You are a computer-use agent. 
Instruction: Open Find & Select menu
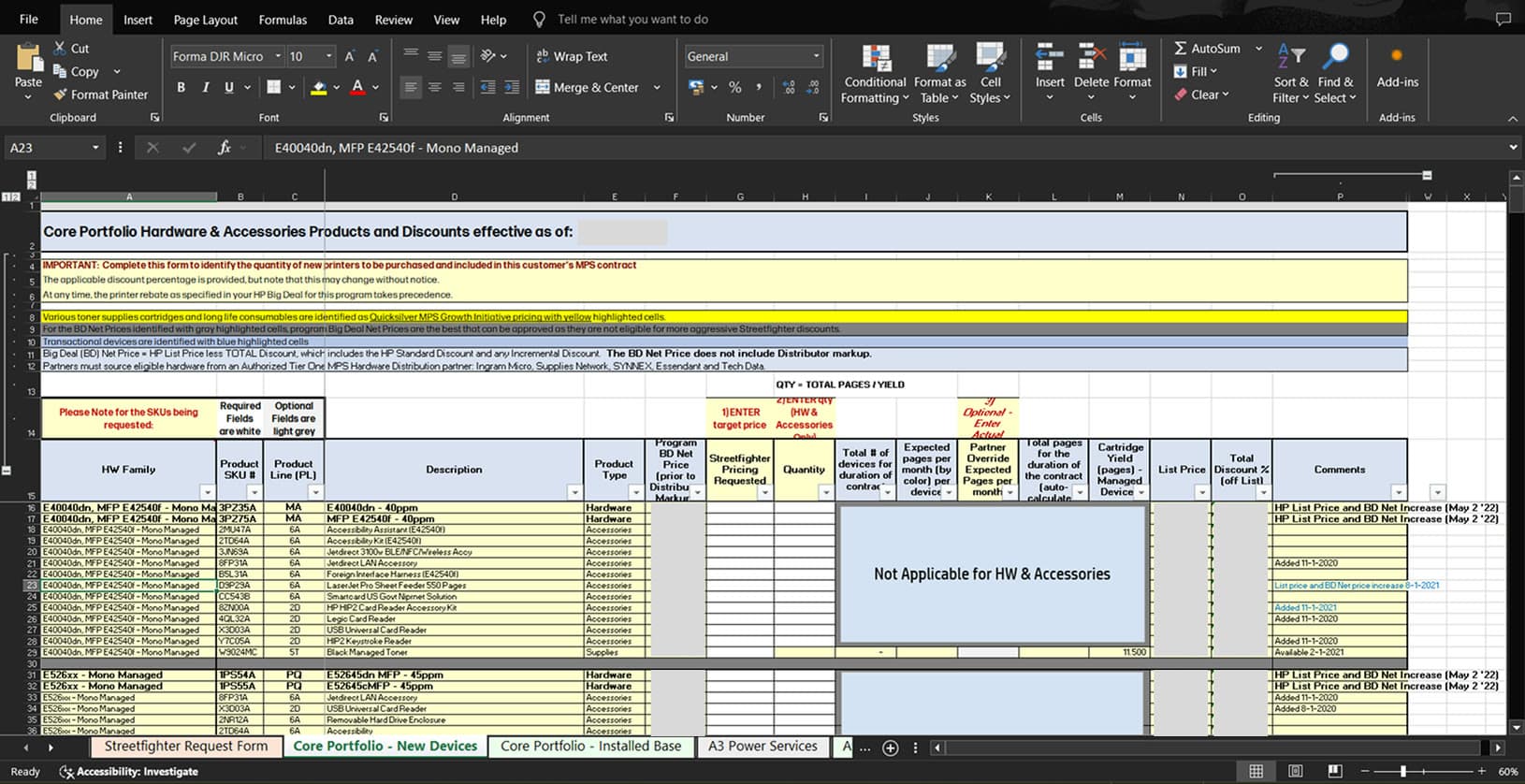coord(1335,75)
